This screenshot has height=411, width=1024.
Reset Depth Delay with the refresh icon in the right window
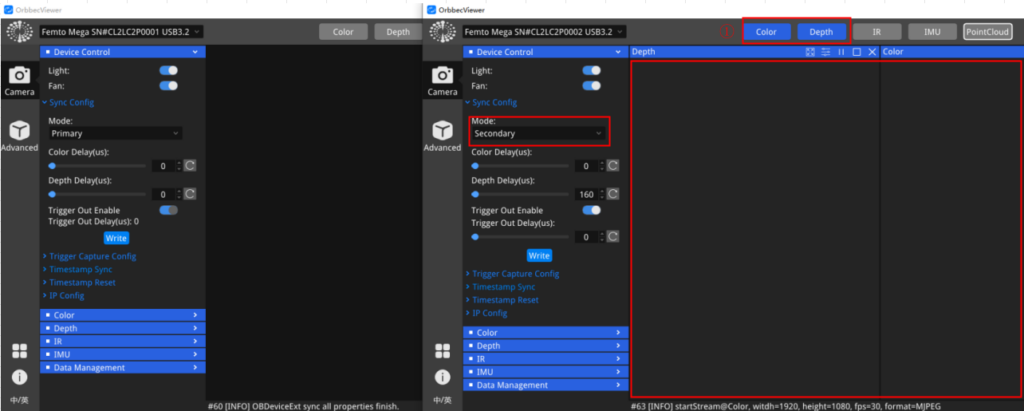613,194
